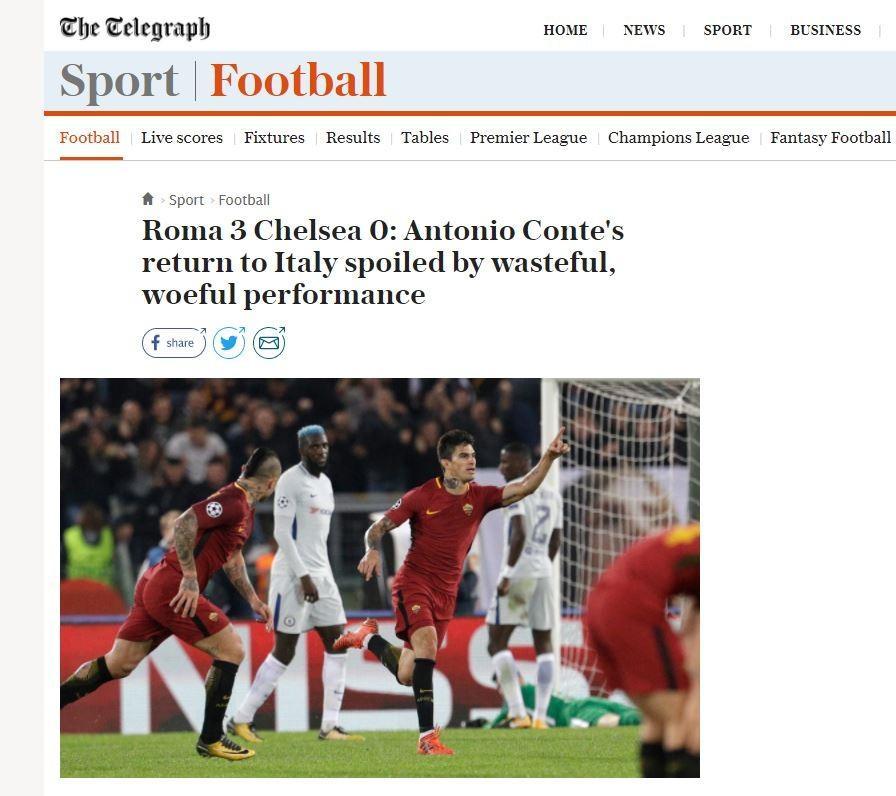Click the Football breadcrumb link
Screen dimensions: 896x796
click(x=244, y=200)
